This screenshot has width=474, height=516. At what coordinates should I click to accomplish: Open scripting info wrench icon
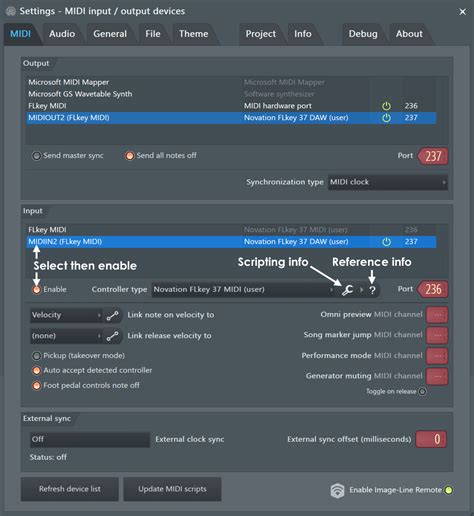pyautogui.click(x=347, y=290)
